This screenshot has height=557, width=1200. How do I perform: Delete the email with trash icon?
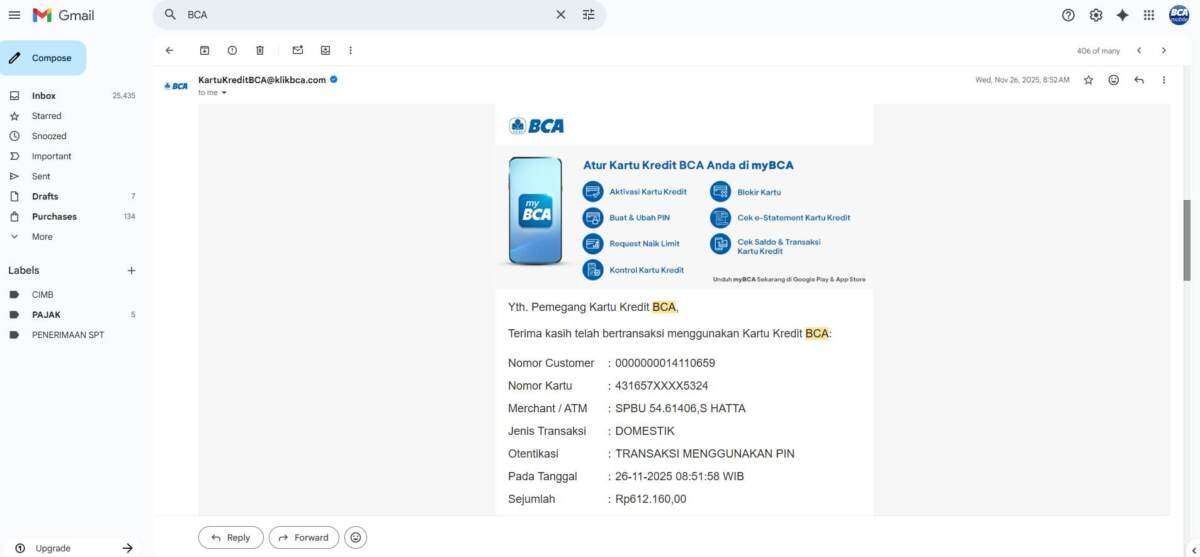click(260, 50)
